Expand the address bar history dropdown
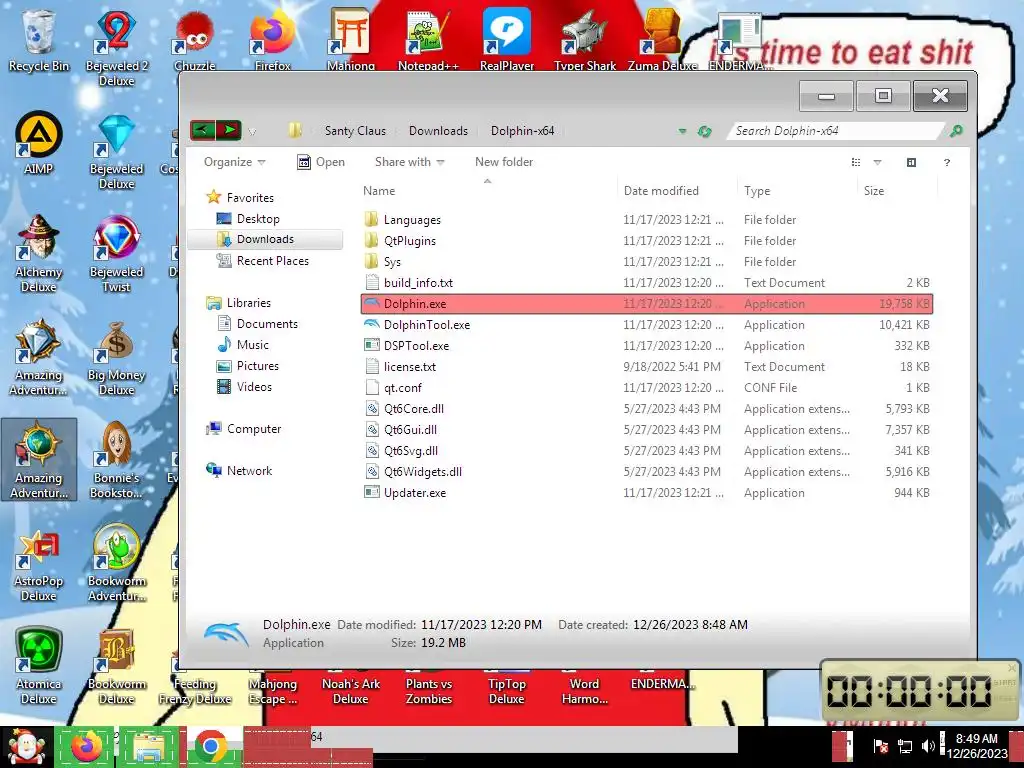 pos(682,131)
